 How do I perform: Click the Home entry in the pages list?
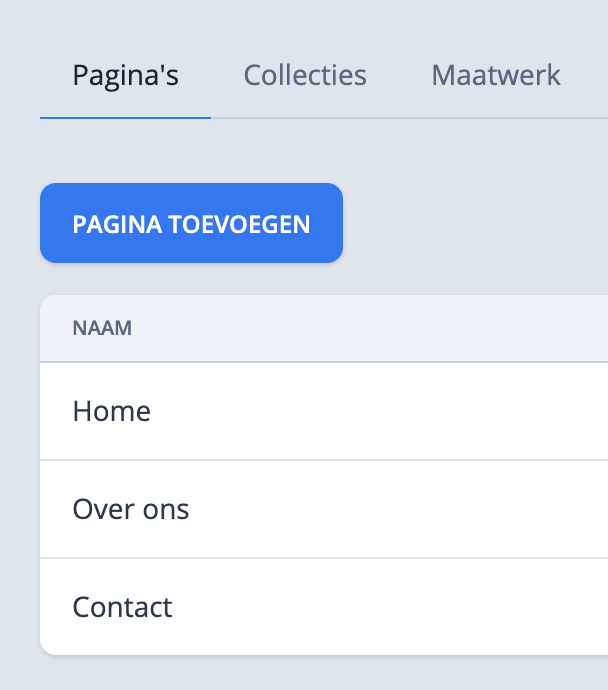coord(112,411)
